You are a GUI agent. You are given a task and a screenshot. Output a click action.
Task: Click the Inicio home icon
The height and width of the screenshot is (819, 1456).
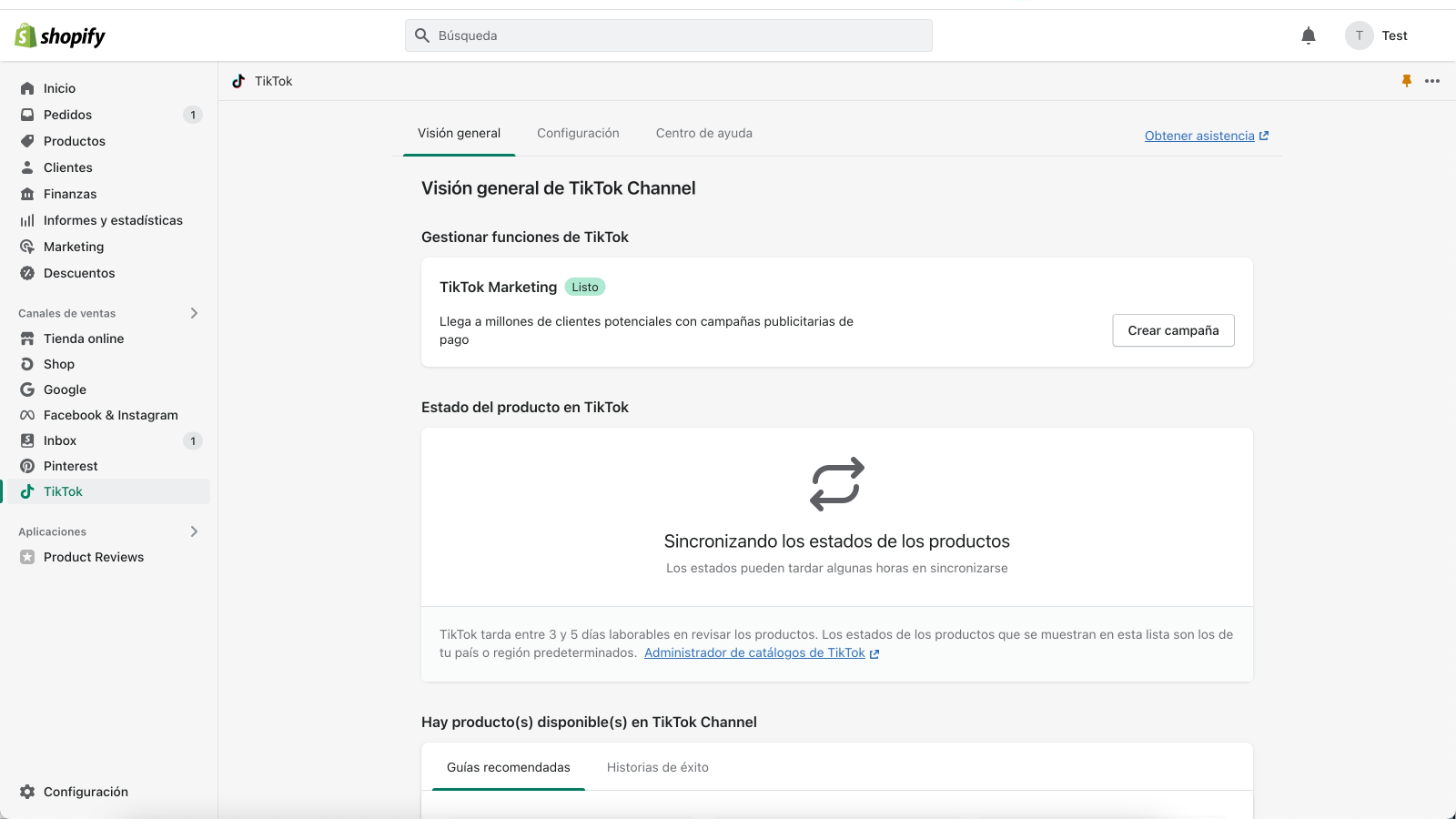[27, 88]
